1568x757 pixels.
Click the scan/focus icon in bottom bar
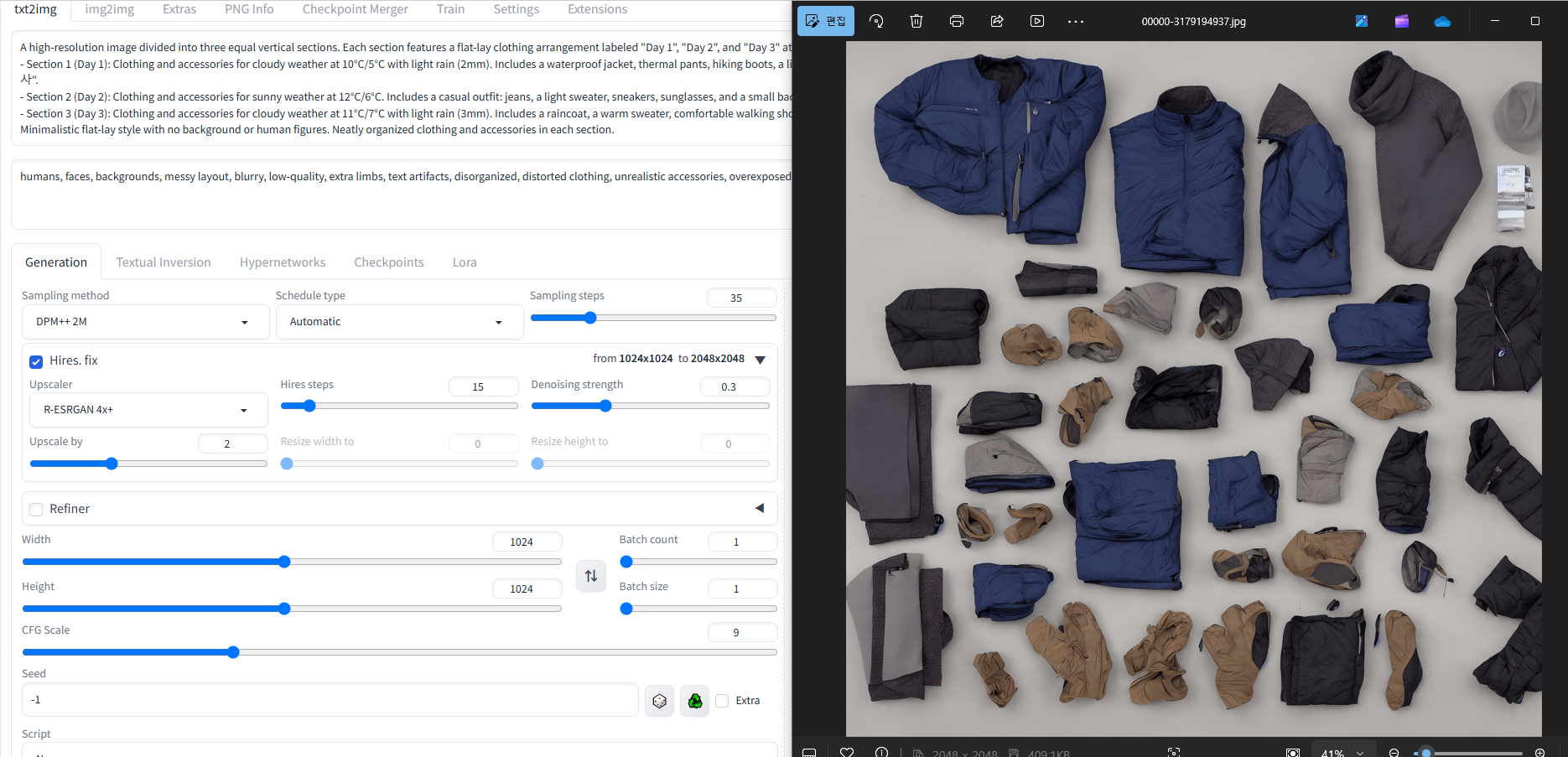1174,752
